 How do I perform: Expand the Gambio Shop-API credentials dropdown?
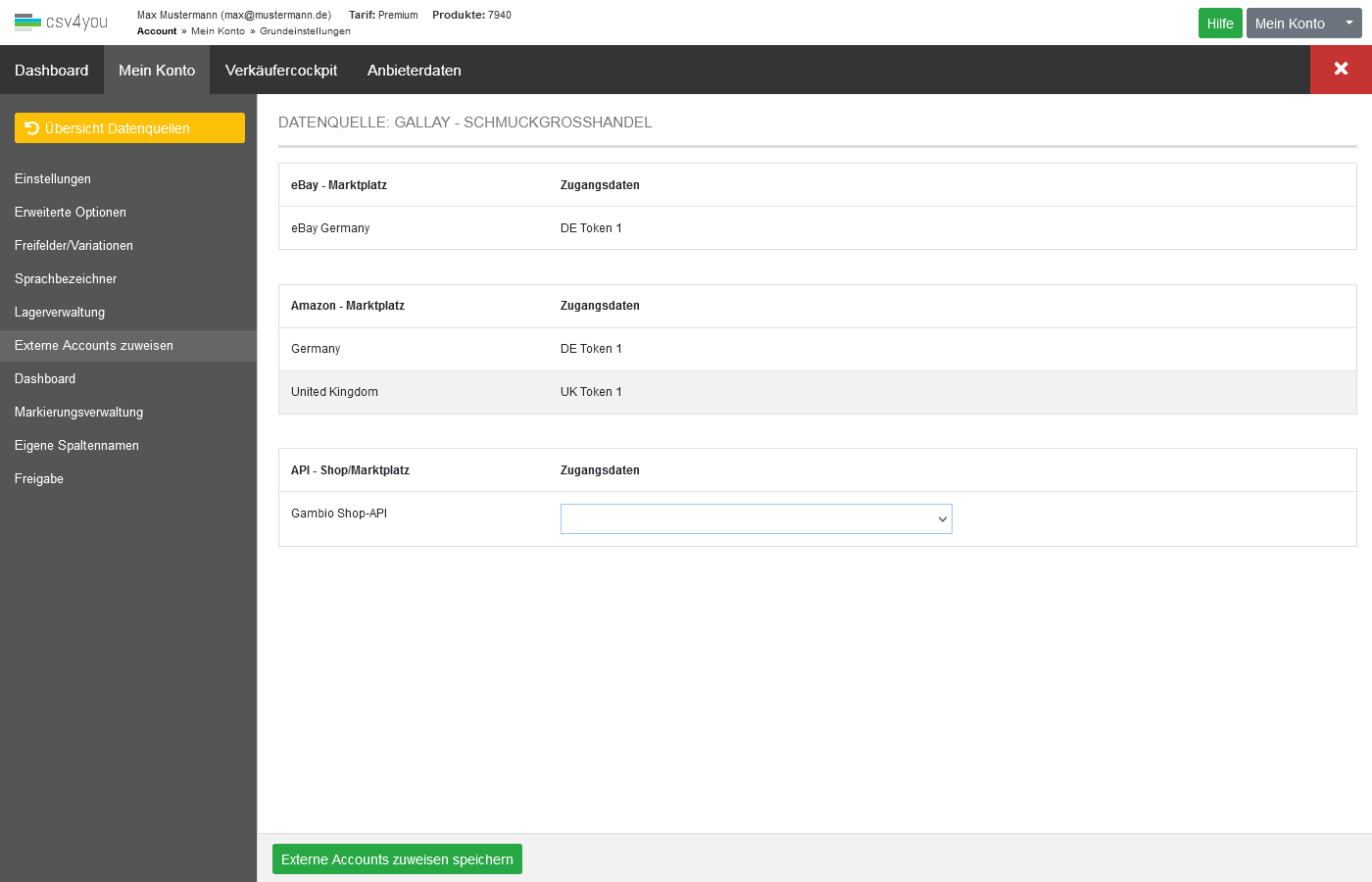(x=756, y=518)
